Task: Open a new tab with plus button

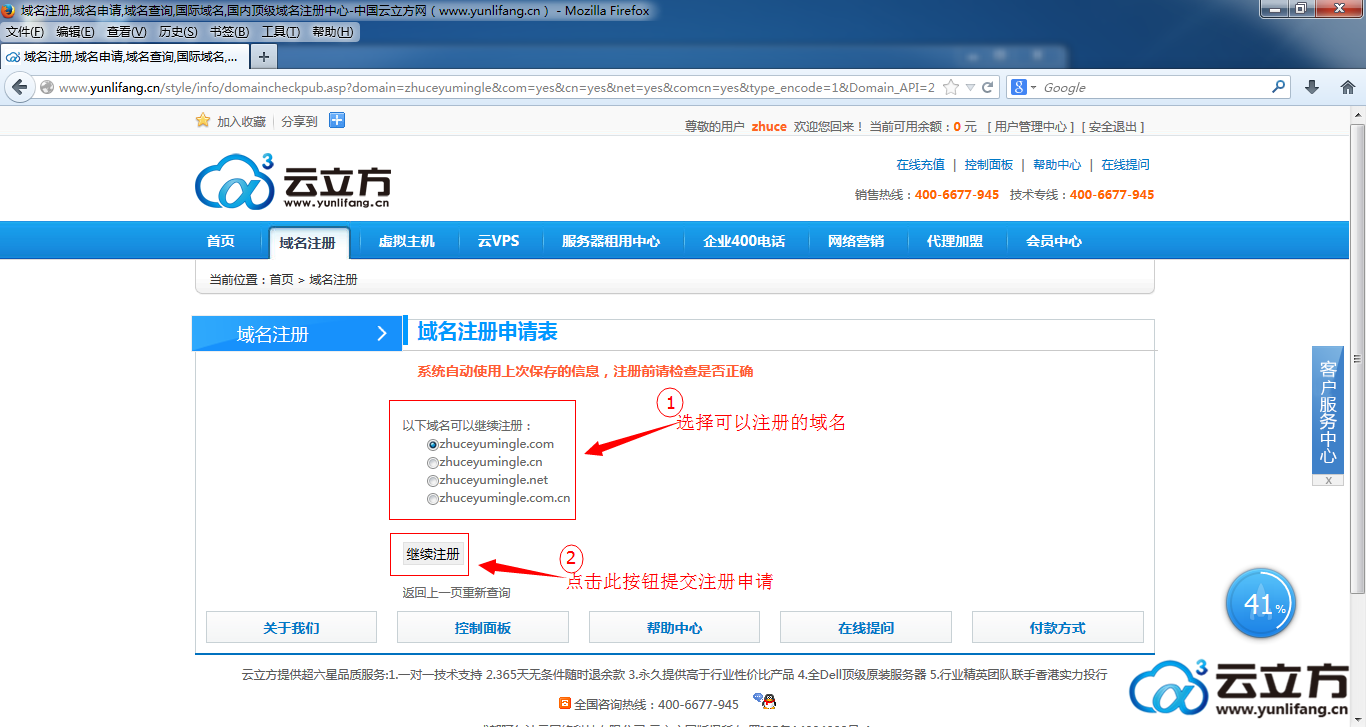Action: coord(263,56)
